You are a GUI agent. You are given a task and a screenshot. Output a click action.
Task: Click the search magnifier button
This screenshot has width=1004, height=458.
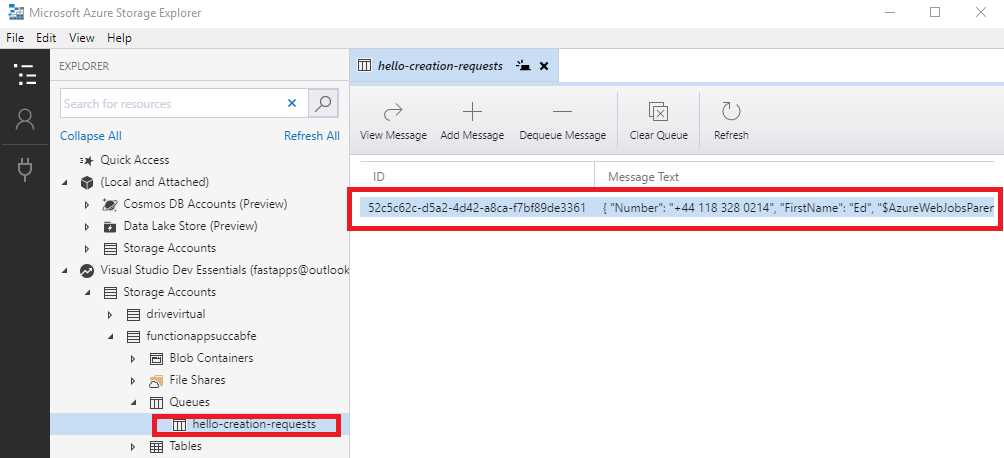tap(323, 103)
